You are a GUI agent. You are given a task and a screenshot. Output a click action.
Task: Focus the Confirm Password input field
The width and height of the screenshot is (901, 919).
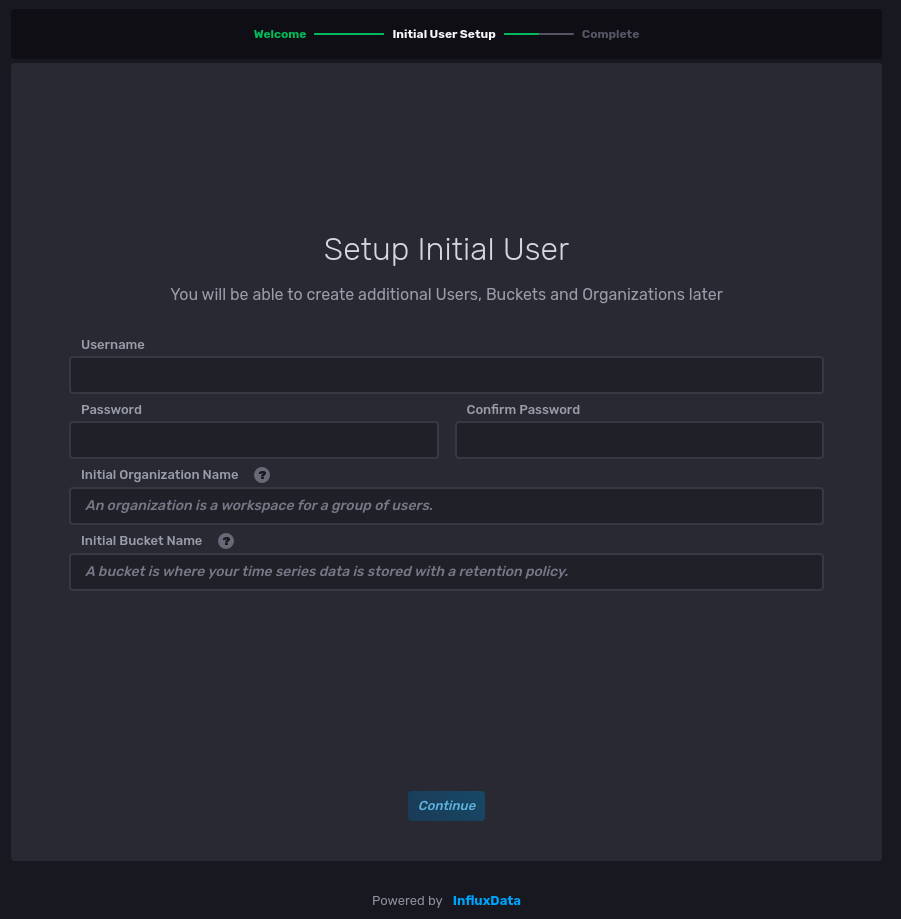pyautogui.click(x=639, y=440)
